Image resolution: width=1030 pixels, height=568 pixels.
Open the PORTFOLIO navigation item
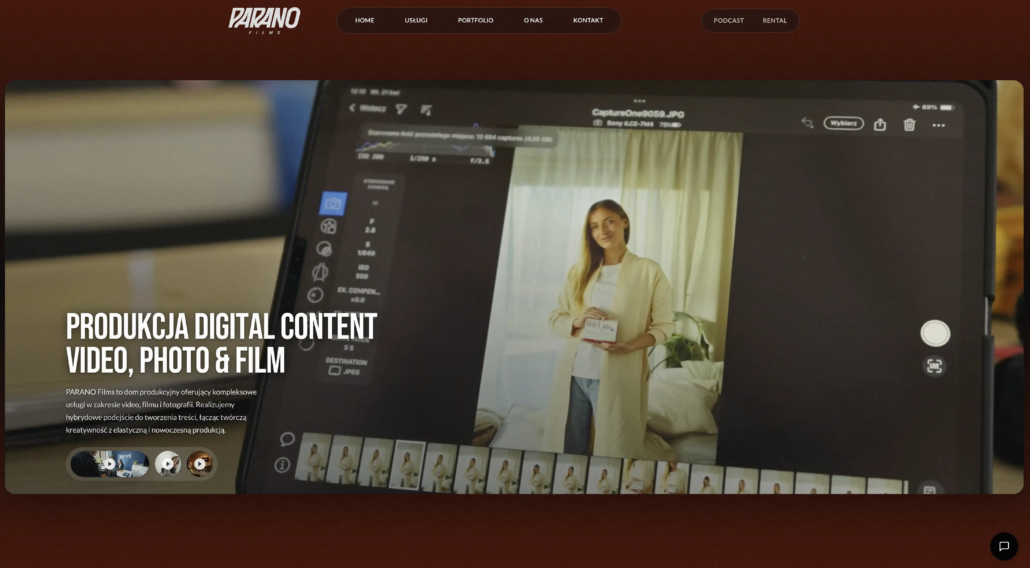476,20
